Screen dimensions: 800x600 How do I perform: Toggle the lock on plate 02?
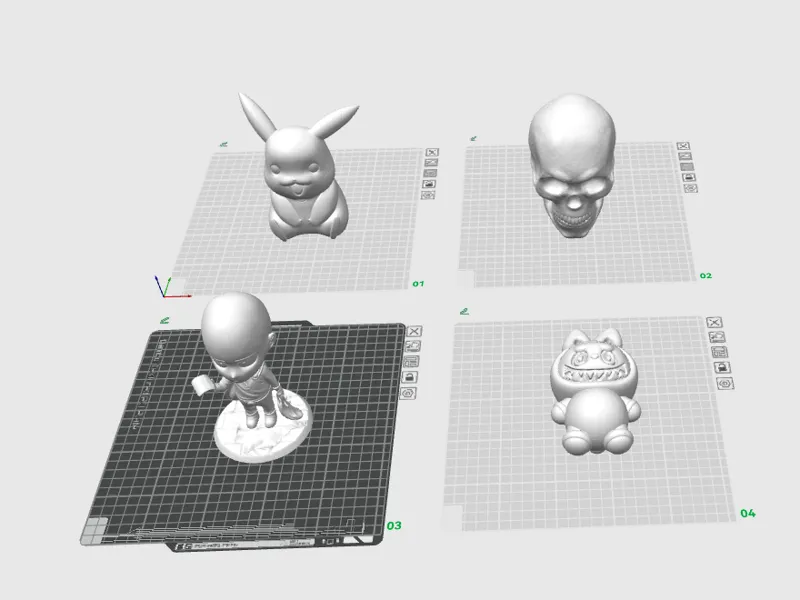click(x=689, y=178)
